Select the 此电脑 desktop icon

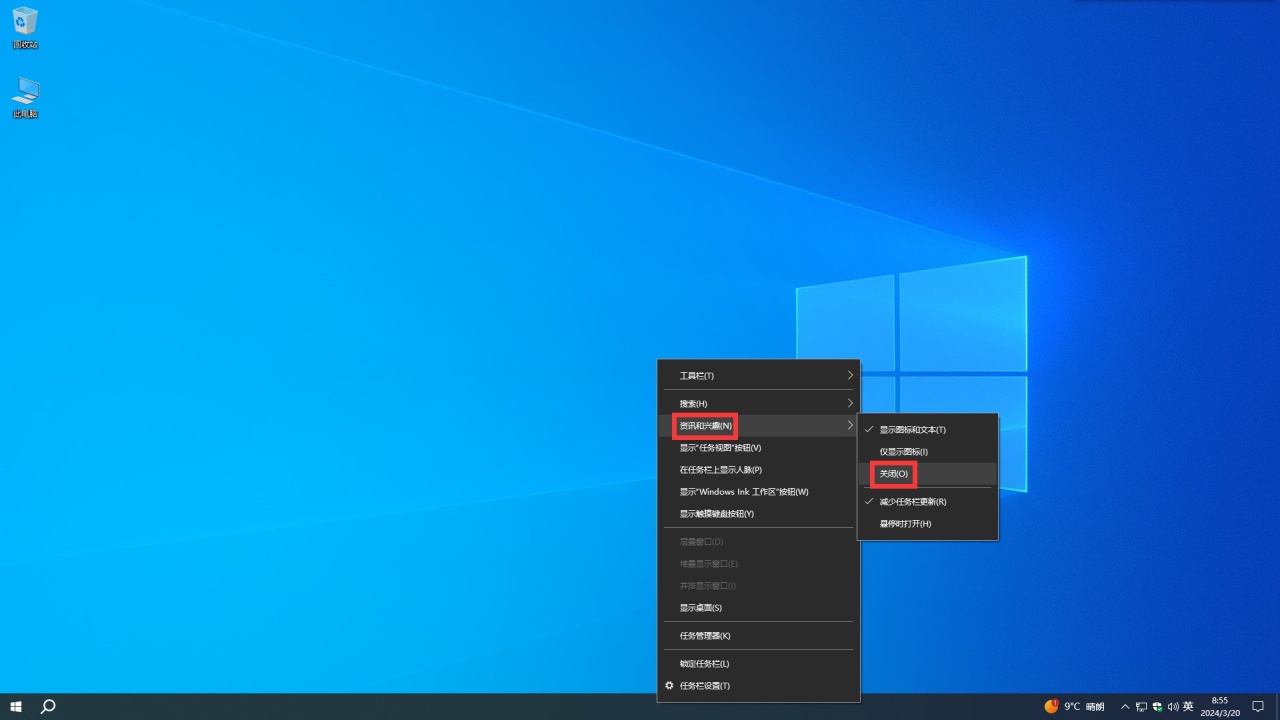click(x=25, y=97)
